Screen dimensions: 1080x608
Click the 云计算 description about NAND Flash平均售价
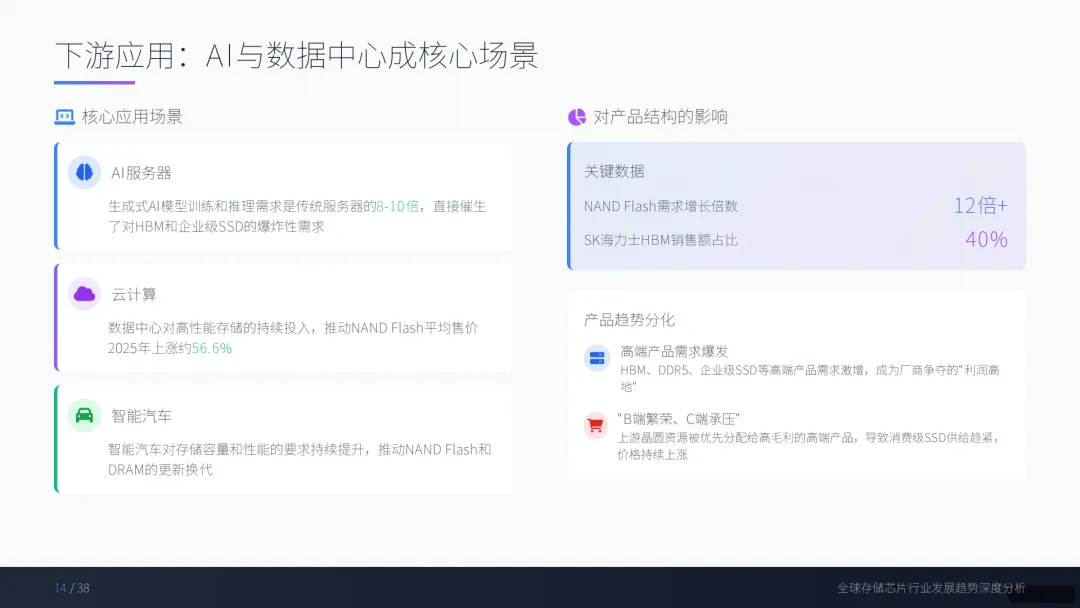pyautogui.click(x=293, y=338)
